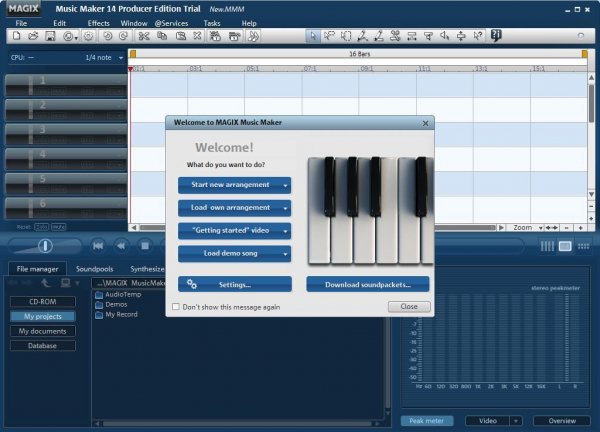Click the paste toolbar icon
Screen dimensions: 600x432
coord(180,36)
